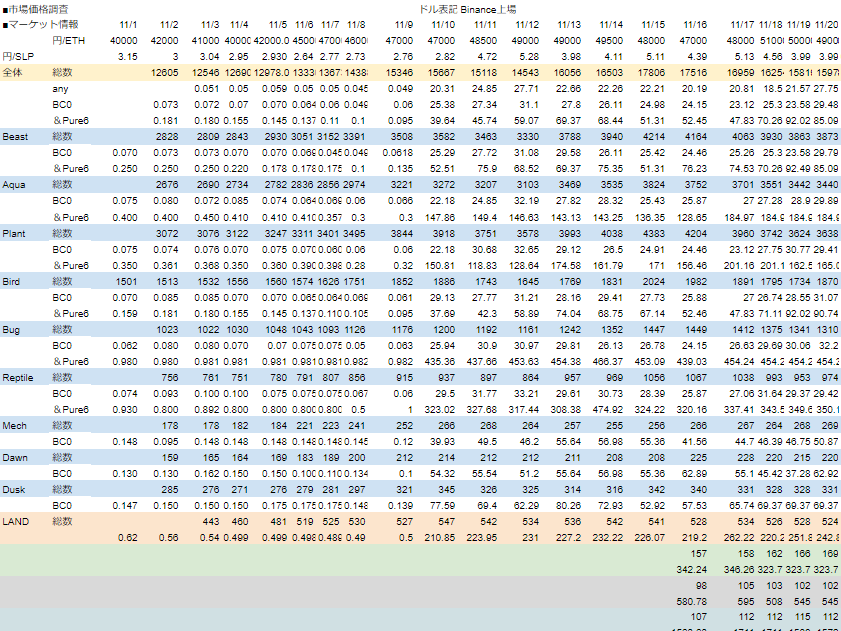Screen dimensions: 841x631
Task: Click the Dawn section label
Action: click(14, 458)
